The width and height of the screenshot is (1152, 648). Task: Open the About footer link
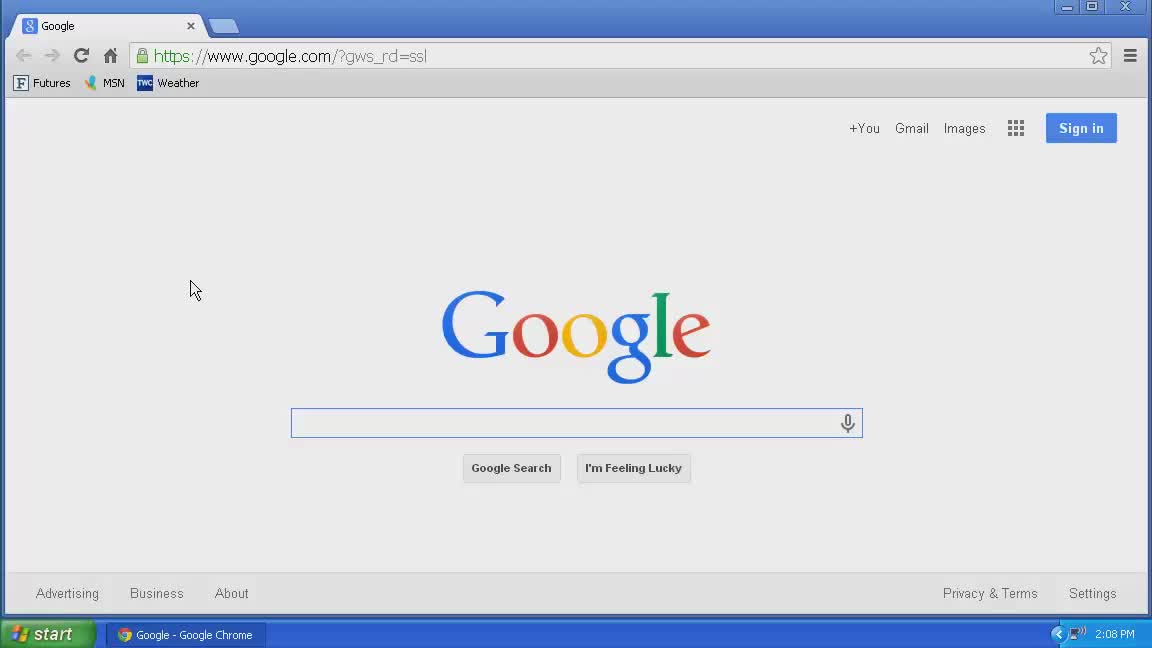point(231,594)
